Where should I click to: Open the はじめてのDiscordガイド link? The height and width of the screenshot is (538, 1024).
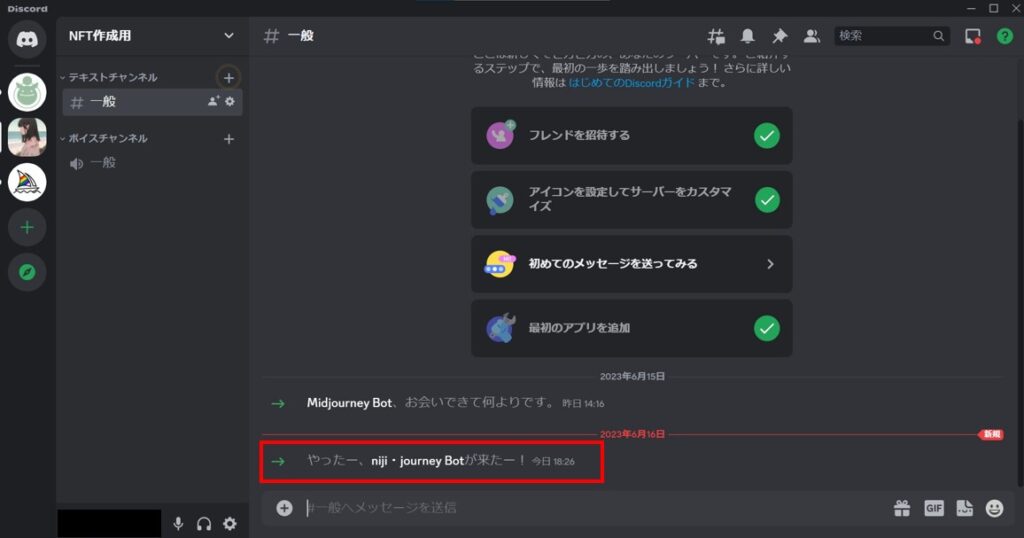(x=632, y=83)
